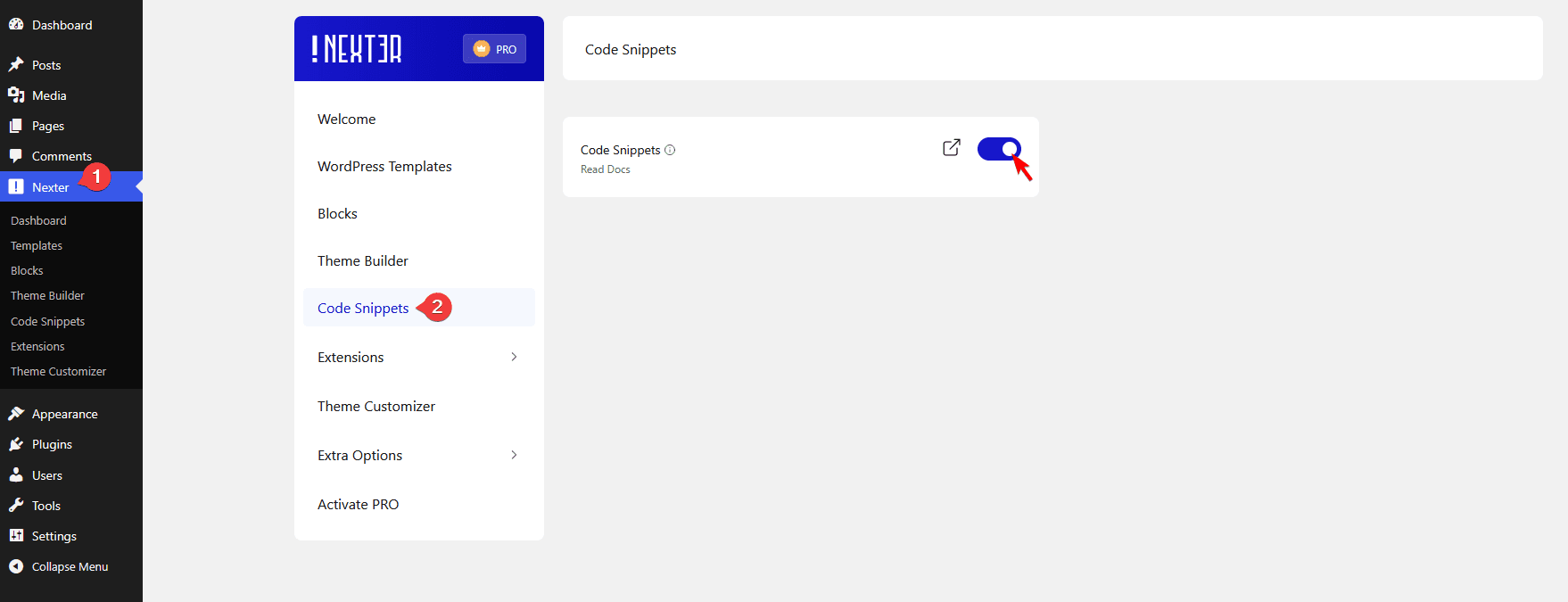The height and width of the screenshot is (602, 1568).
Task: Select the Posts pushpin icon
Action: point(16,64)
